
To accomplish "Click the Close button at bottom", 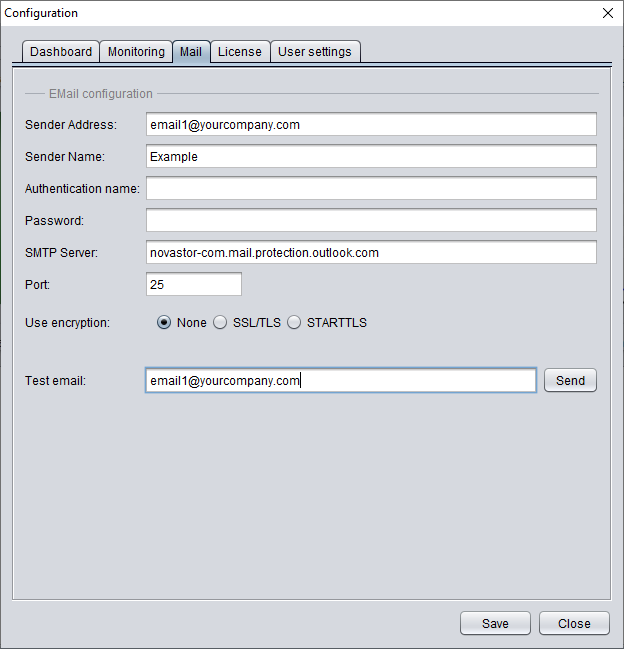I will point(574,623).
